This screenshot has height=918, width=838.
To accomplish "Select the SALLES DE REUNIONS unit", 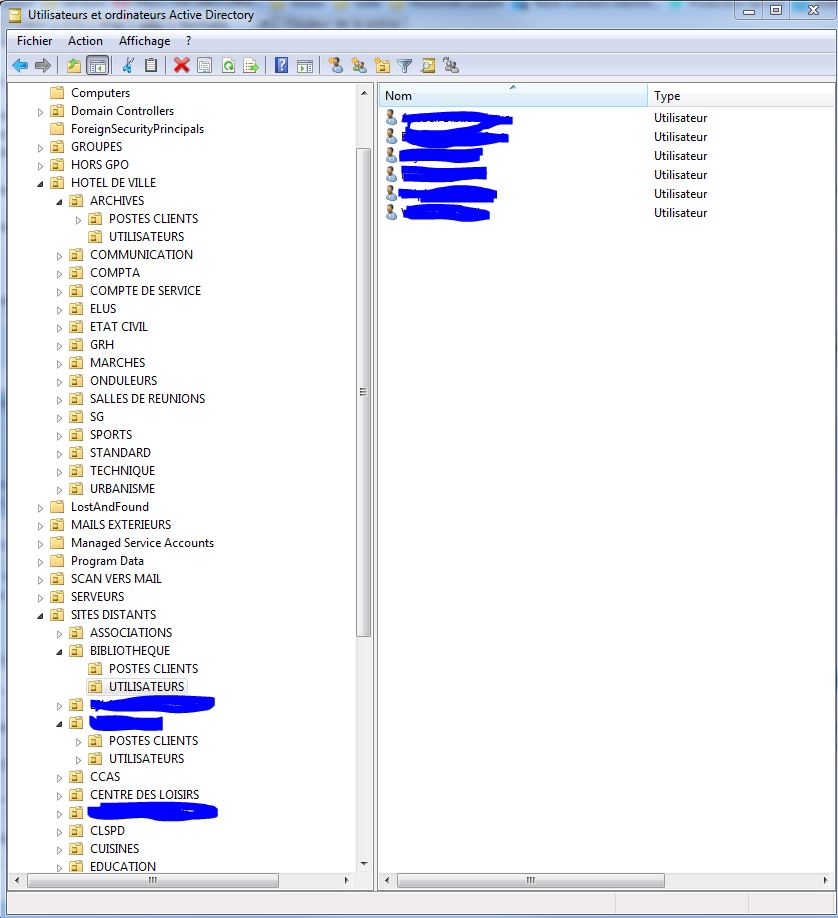I will coord(148,399).
